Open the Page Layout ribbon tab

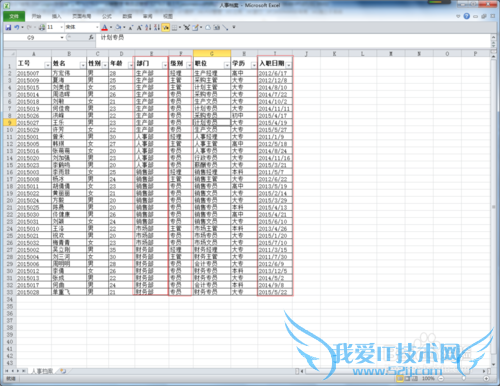coord(82,16)
